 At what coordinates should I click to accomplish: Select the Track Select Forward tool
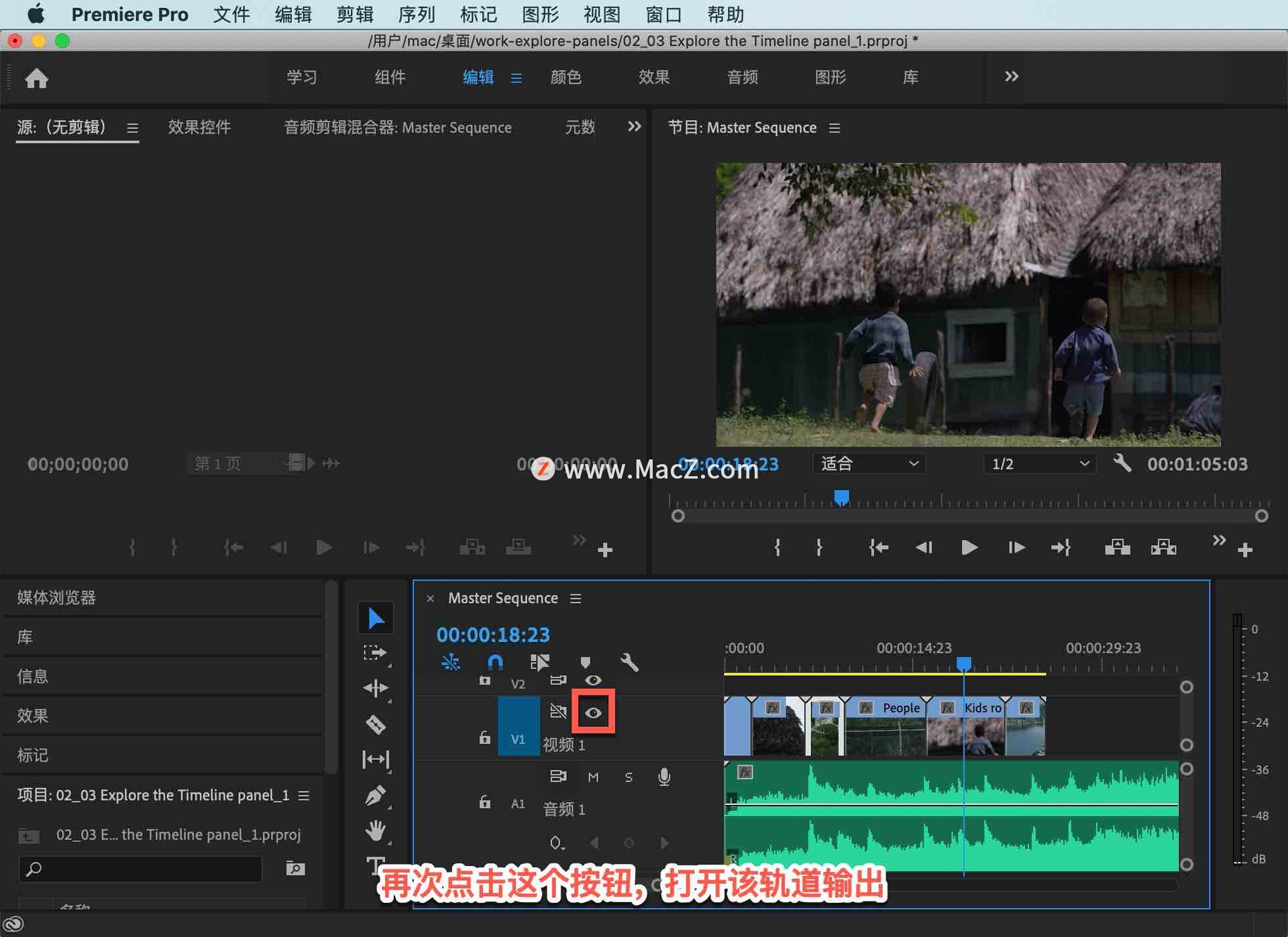coord(375,653)
